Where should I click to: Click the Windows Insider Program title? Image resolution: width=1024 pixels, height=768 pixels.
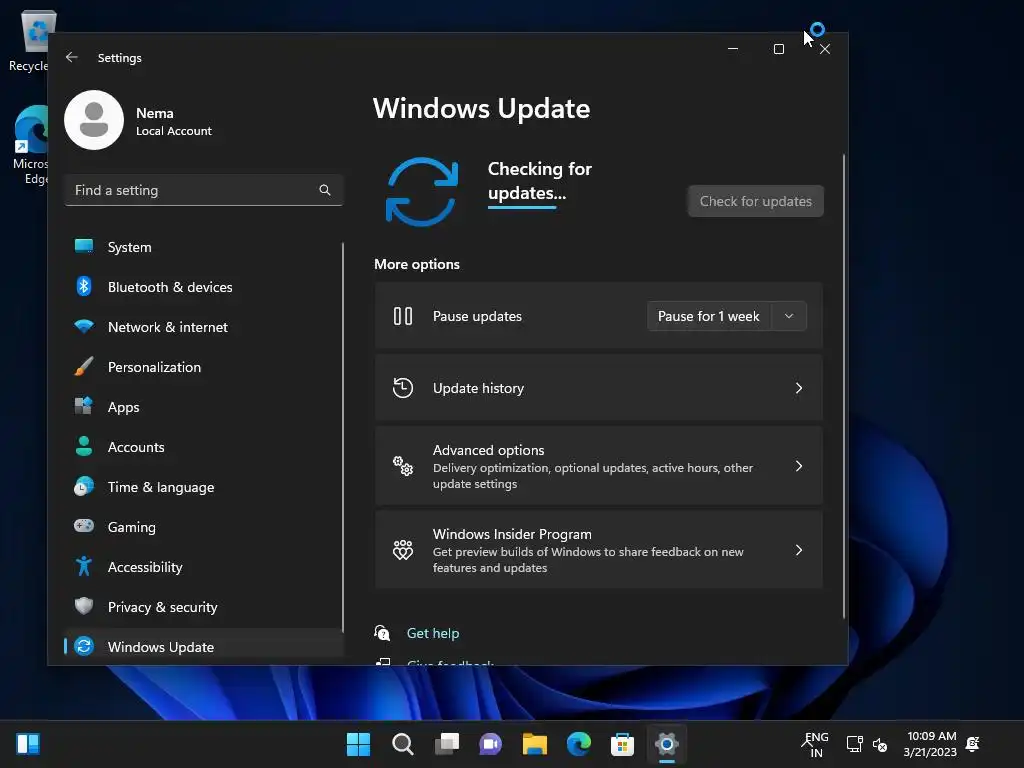pyautogui.click(x=512, y=534)
